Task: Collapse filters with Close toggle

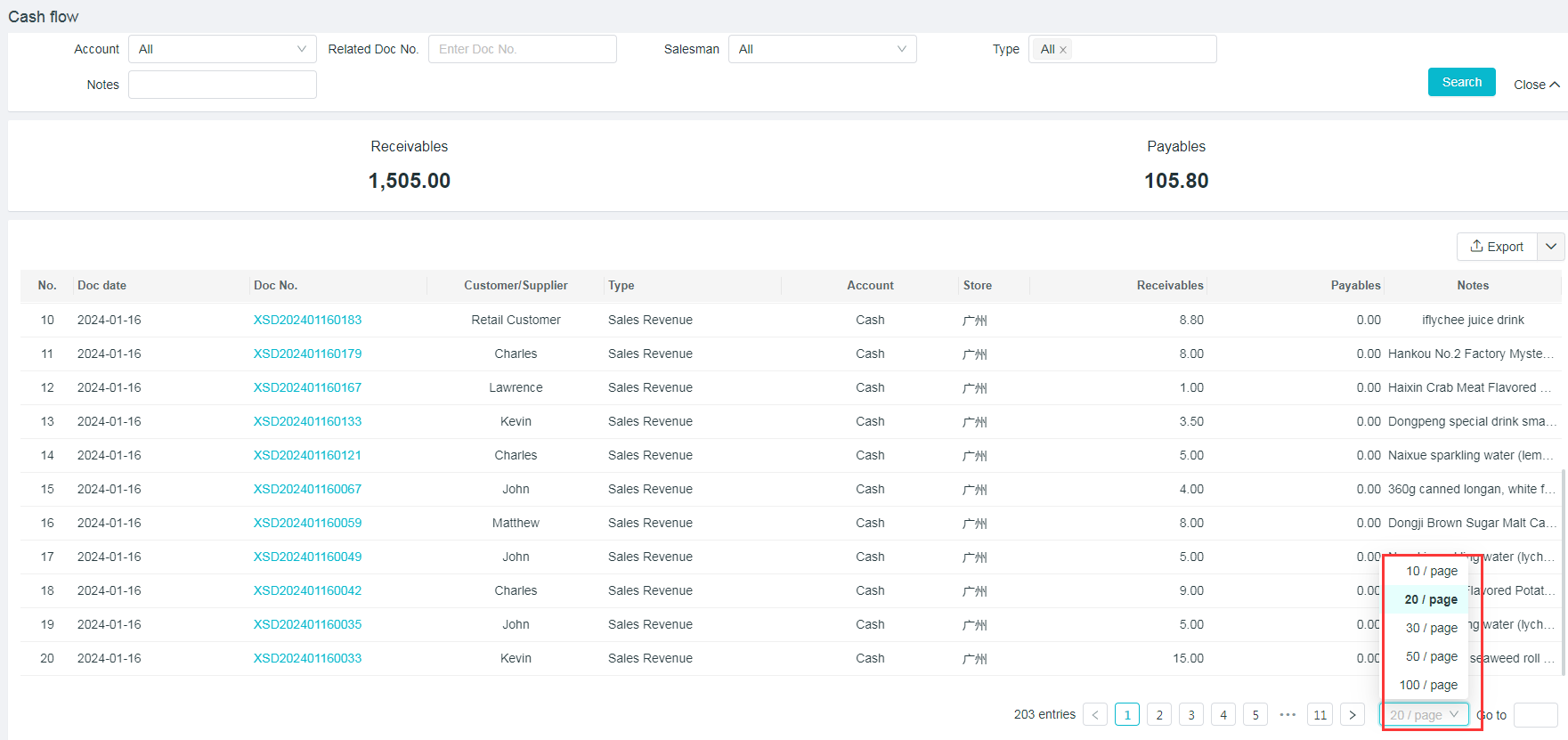Action: [x=1536, y=85]
